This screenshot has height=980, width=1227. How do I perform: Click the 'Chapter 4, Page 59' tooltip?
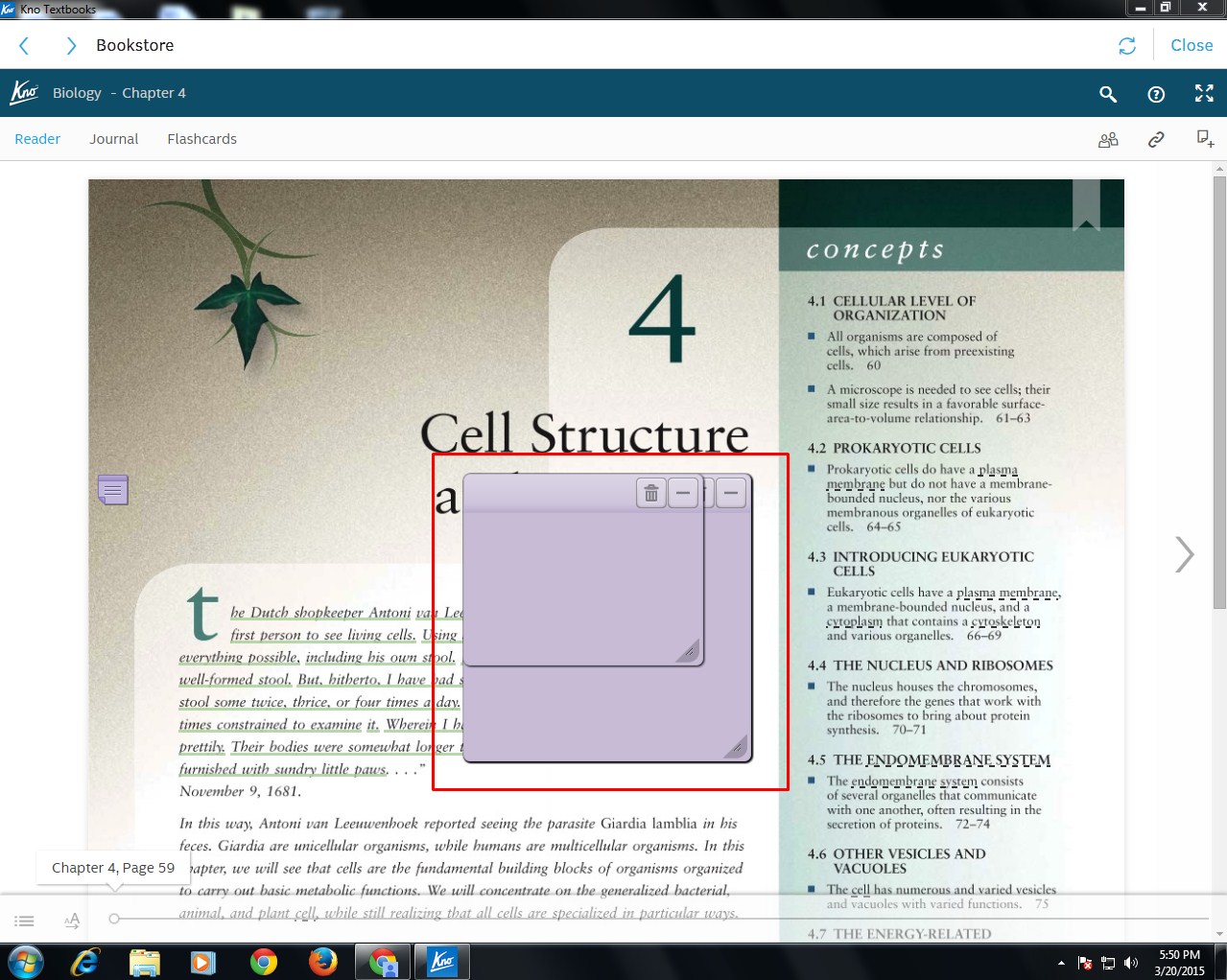point(113,868)
